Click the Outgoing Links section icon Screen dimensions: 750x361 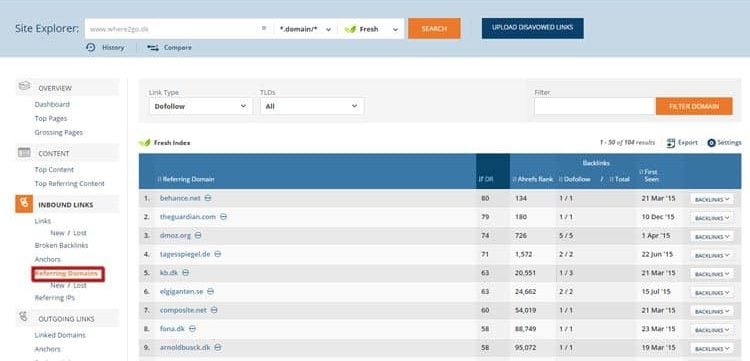click(24, 317)
